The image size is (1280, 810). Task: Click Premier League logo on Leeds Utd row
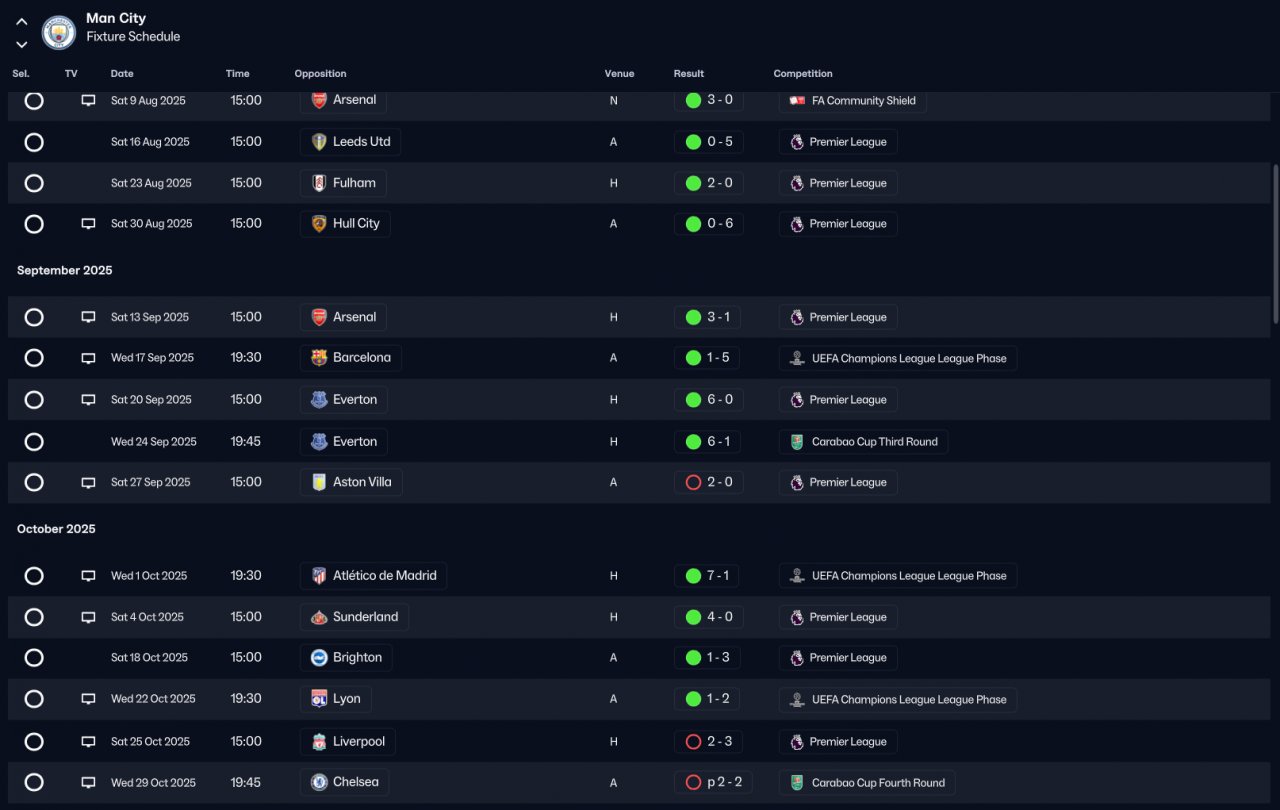click(x=797, y=142)
